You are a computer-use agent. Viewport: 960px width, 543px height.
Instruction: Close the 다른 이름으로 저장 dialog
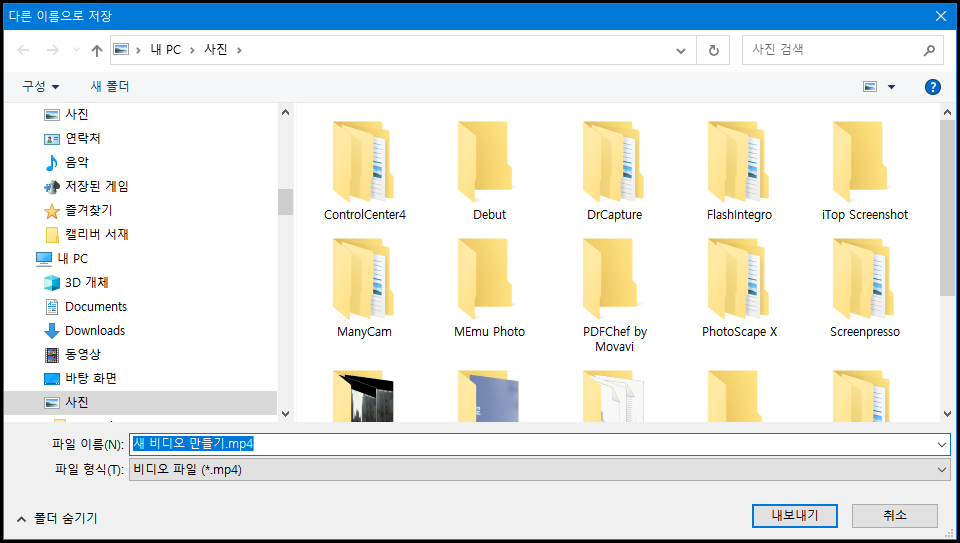pos(941,16)
